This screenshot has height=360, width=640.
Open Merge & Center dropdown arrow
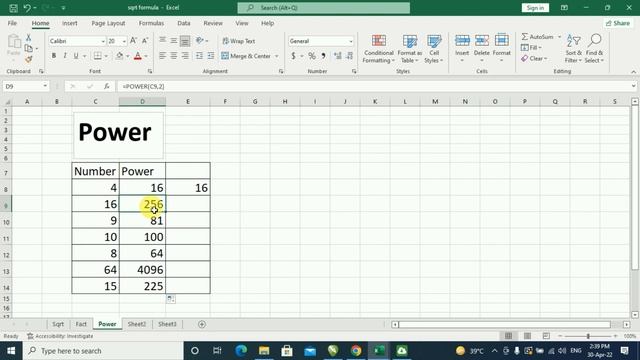(277, 56)
